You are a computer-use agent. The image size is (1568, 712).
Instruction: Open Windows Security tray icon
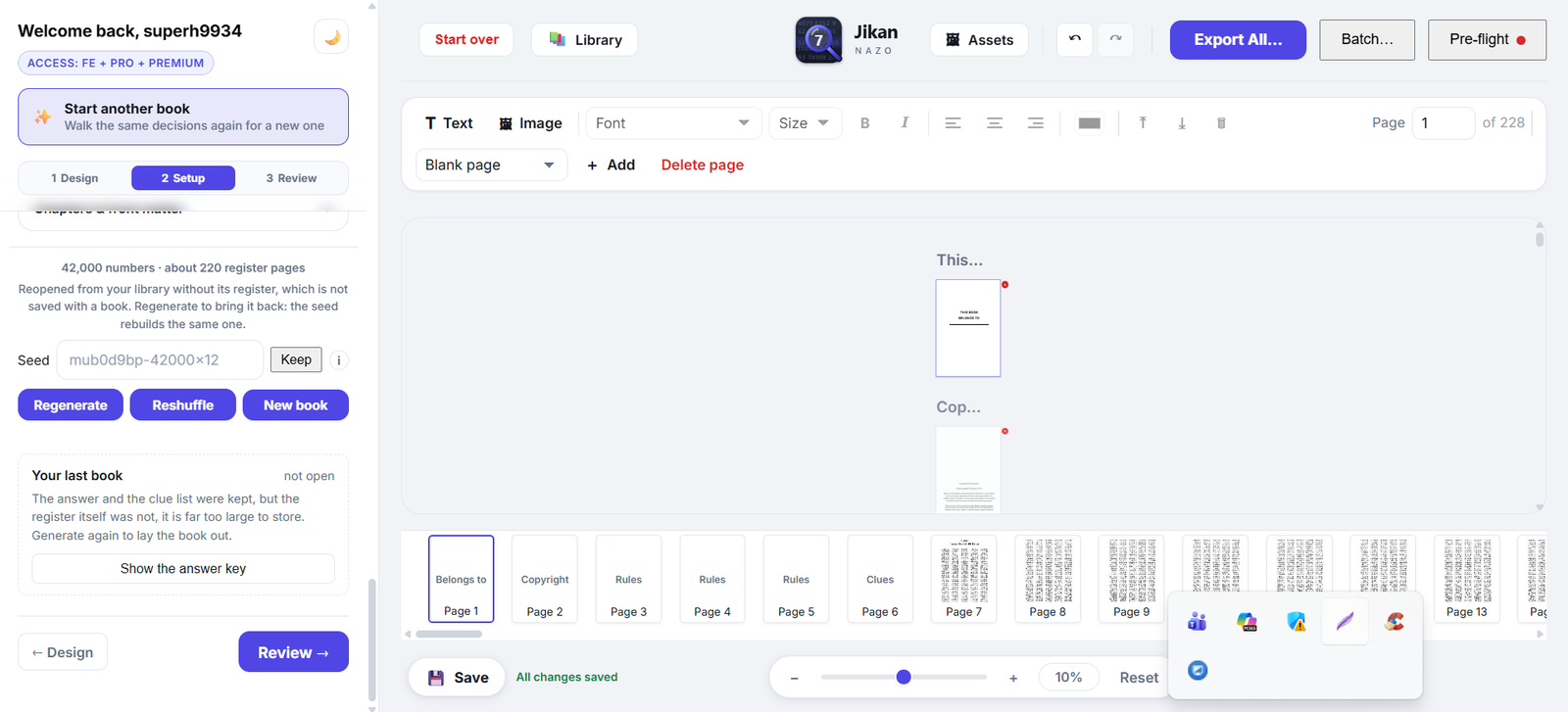1296,622
